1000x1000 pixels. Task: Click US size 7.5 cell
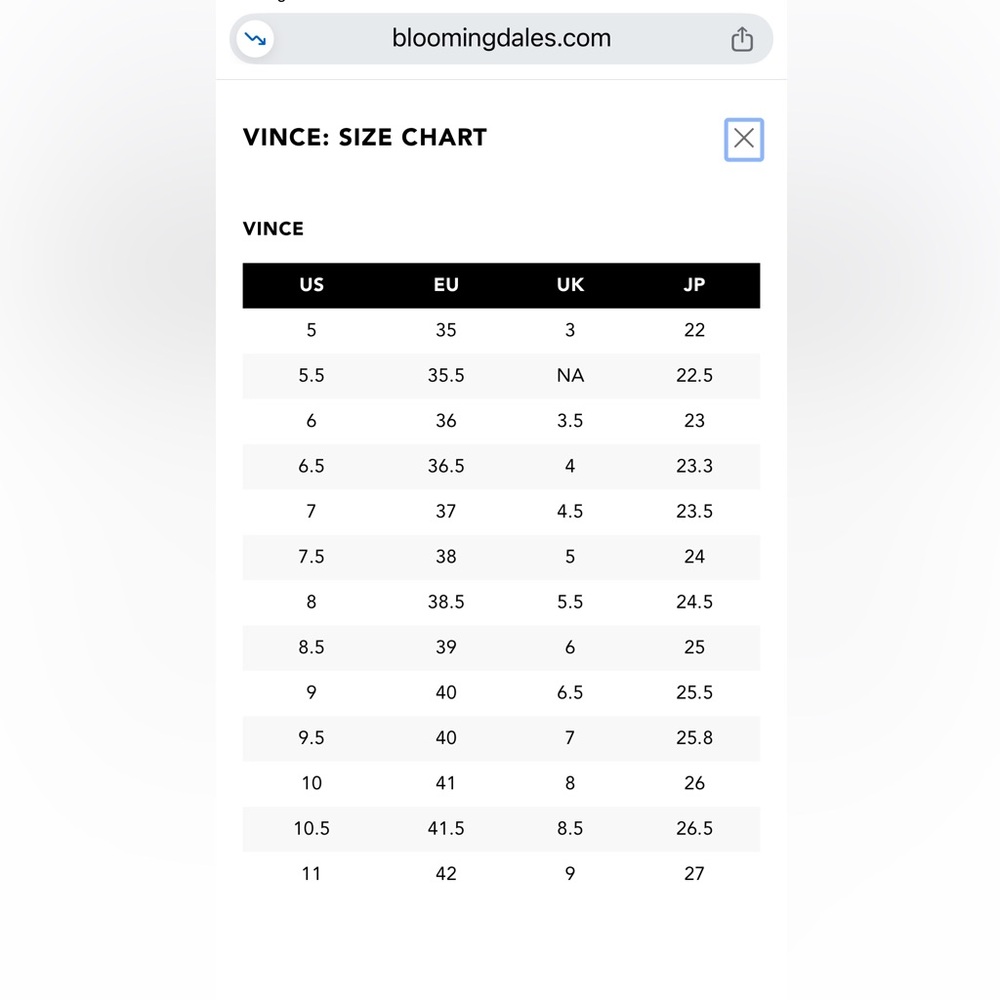[311, 557]
